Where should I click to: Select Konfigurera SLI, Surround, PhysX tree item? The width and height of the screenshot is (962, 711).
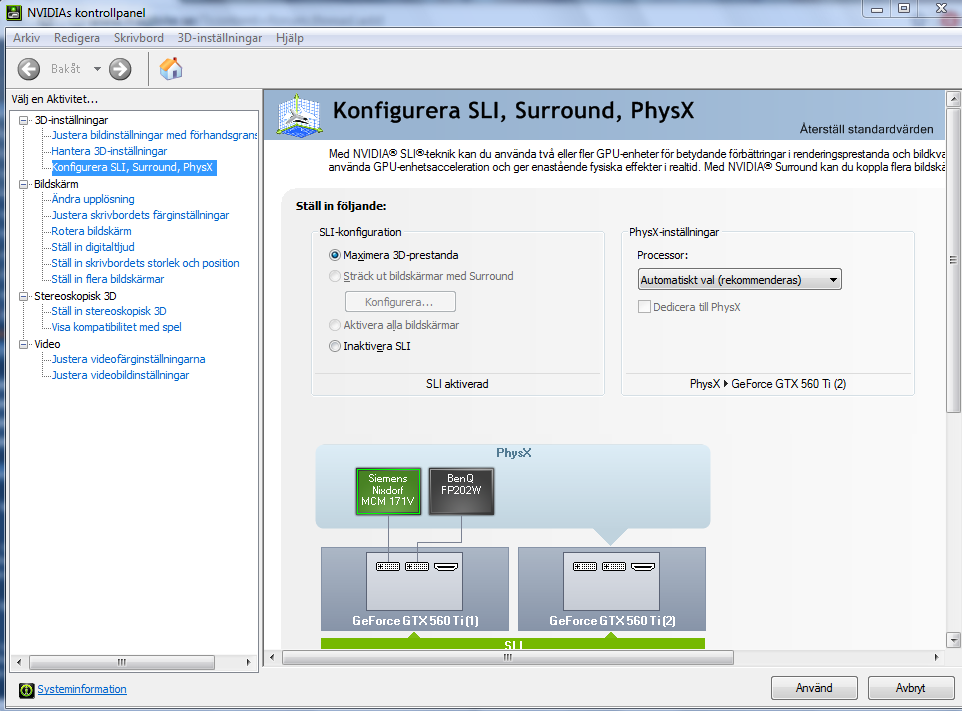pos(133,167)
